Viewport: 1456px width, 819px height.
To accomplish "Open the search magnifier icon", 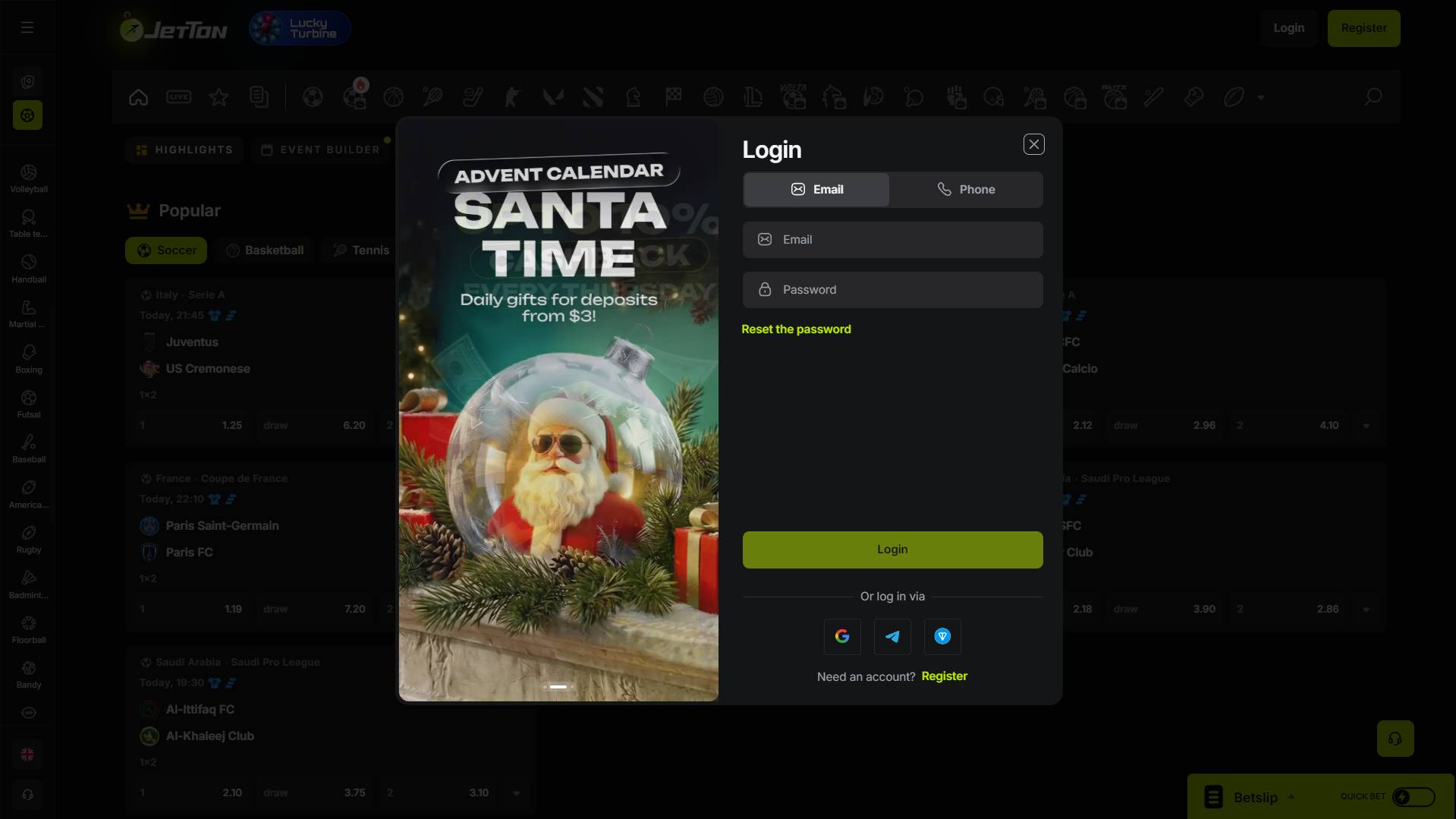I will 1373,97.
